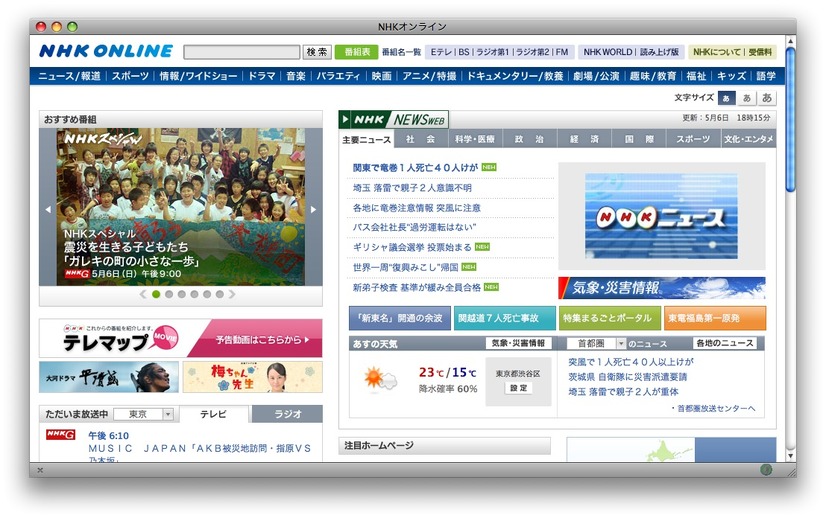Image resolution: width=826 pixels, height=518 pixels.
Task: Select the fourth carousel page dot
Action: pyautogui.click(x=194, y=294)
